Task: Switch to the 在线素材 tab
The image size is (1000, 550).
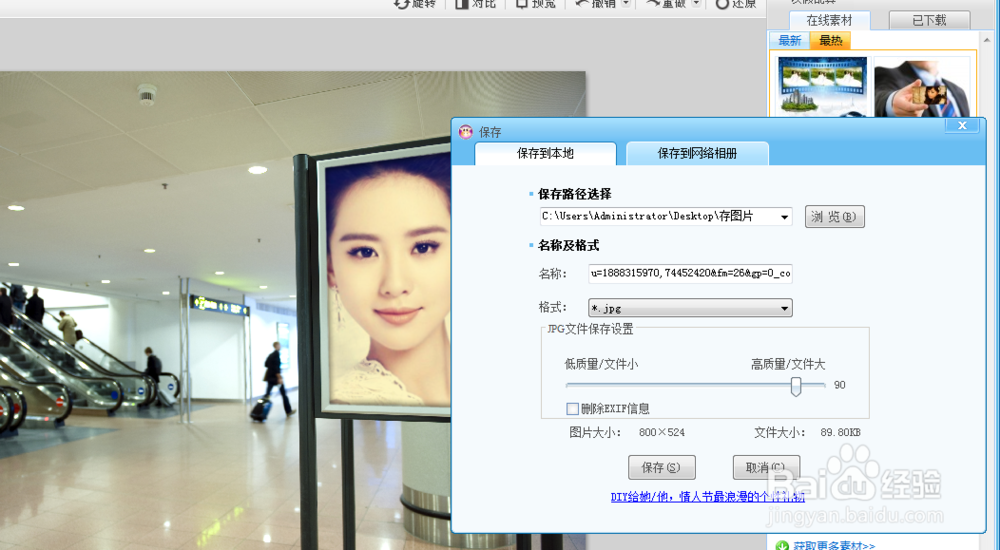Action: coord(829,20)
